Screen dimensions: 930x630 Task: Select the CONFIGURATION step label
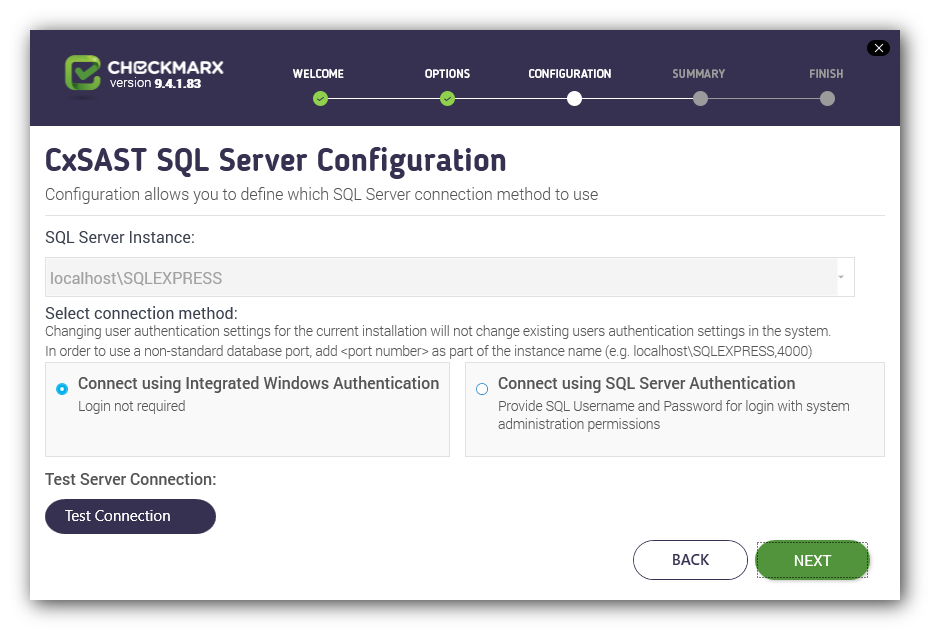pyautogui.click(x=569, y=74)
